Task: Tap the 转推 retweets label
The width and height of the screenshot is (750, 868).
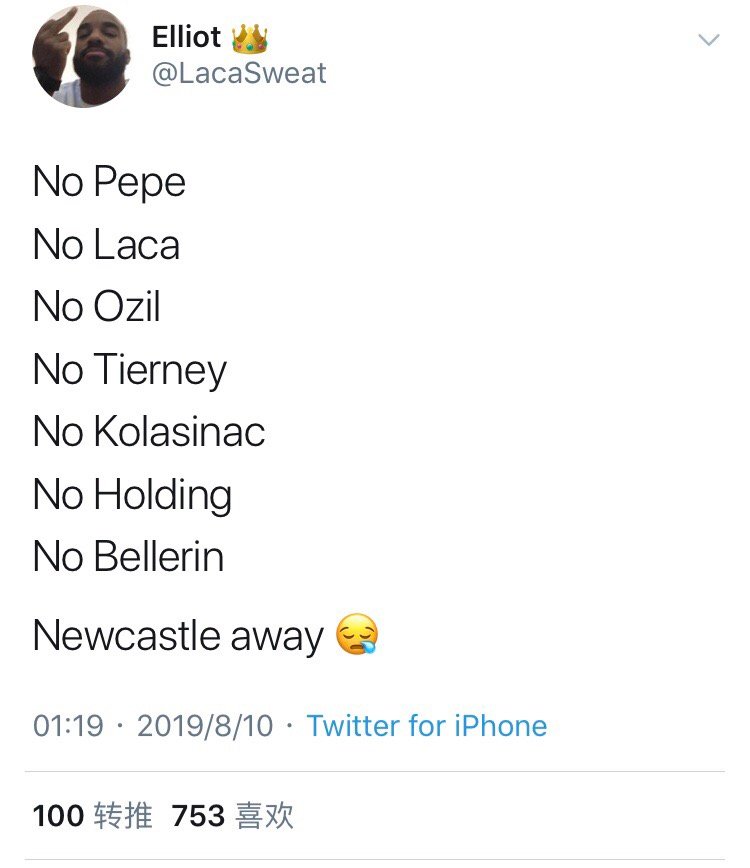Action: coord(123,816)
